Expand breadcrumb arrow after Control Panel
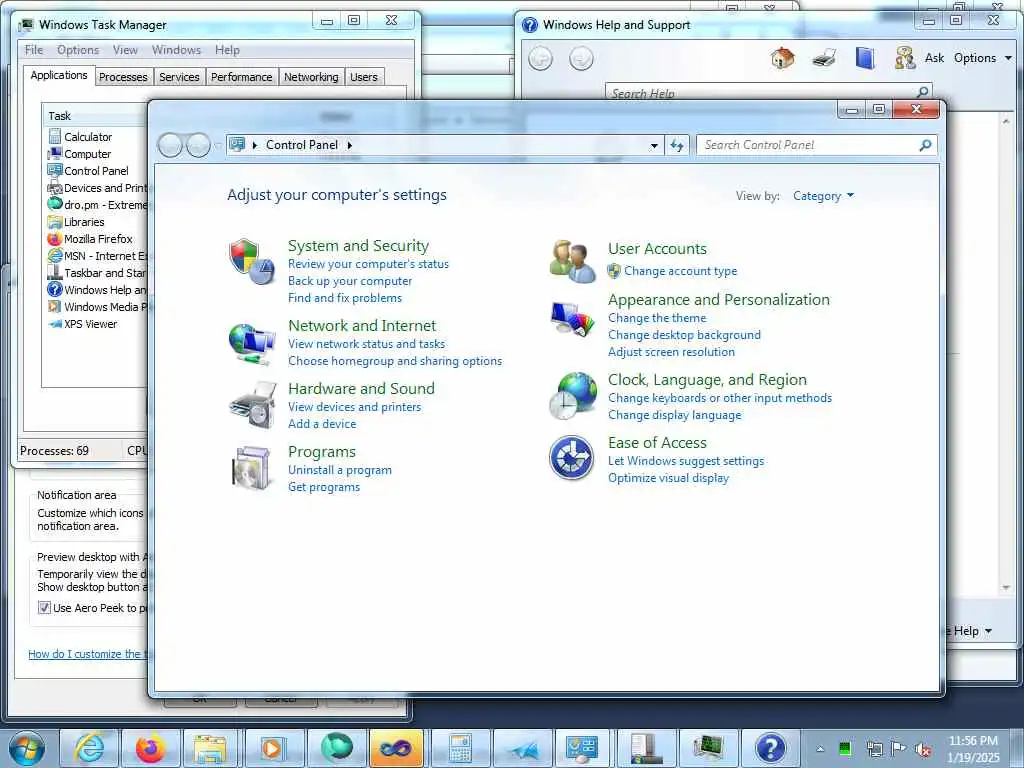 click(349, 145)
